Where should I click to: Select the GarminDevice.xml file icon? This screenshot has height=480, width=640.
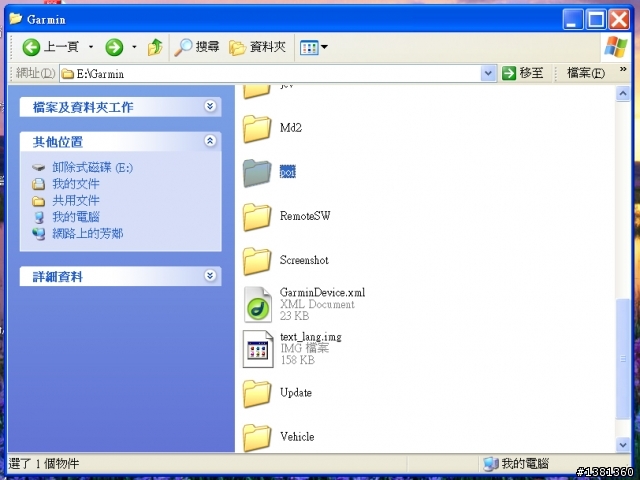(258, 304)
